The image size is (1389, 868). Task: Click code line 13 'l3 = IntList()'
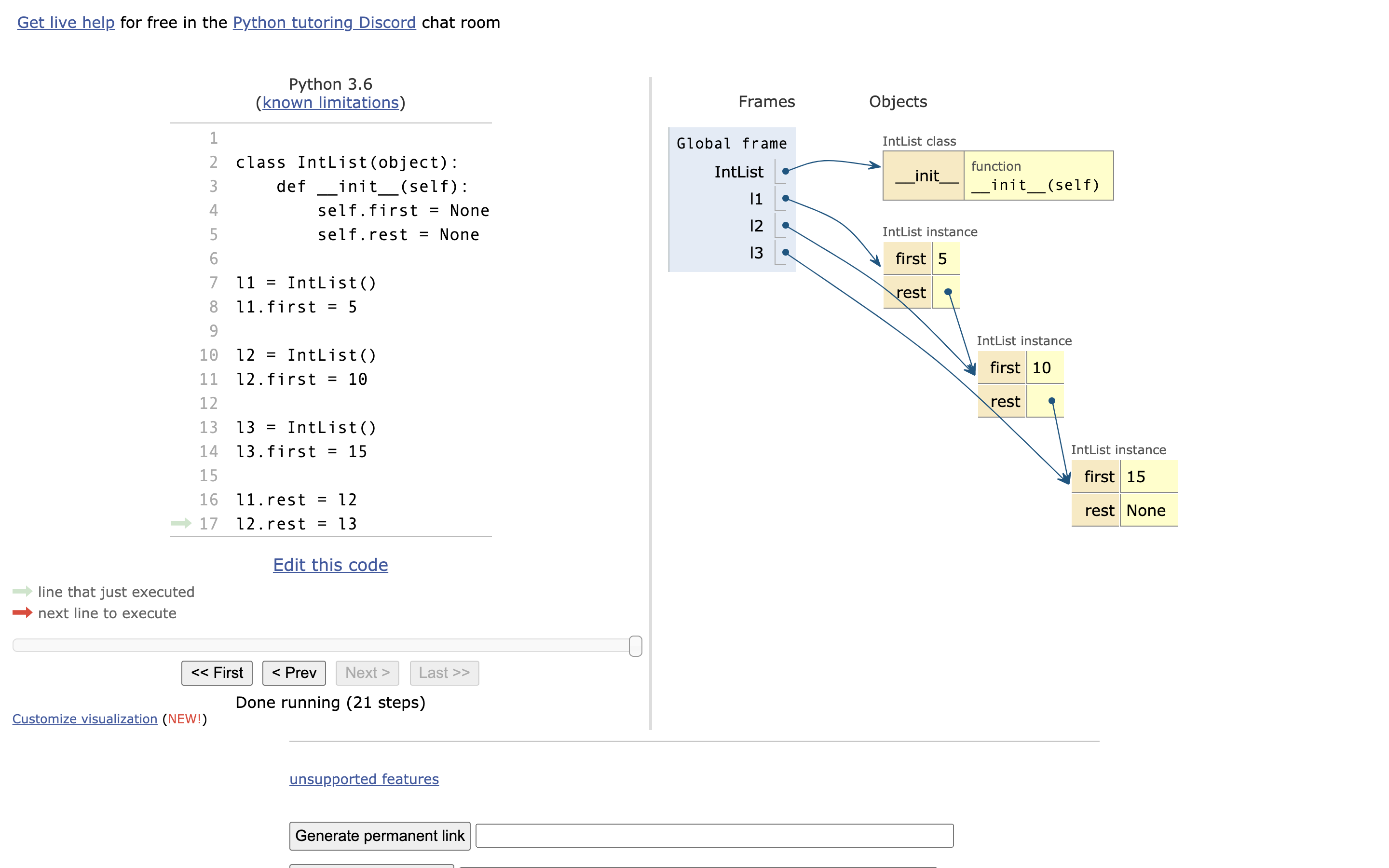tap(306, 428)
